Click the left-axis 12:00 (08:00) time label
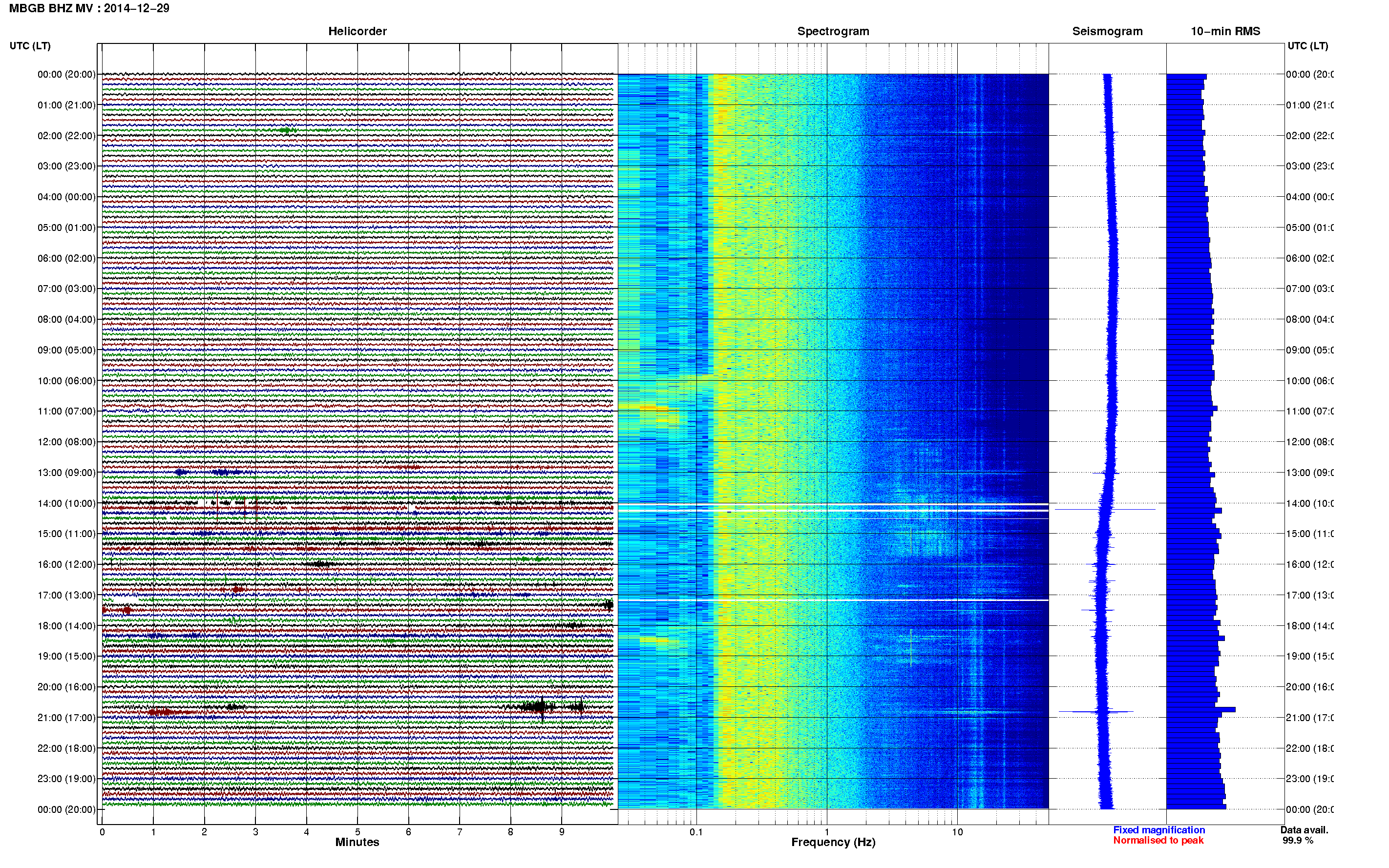The image size is (1389, 868). pos(66,442)
